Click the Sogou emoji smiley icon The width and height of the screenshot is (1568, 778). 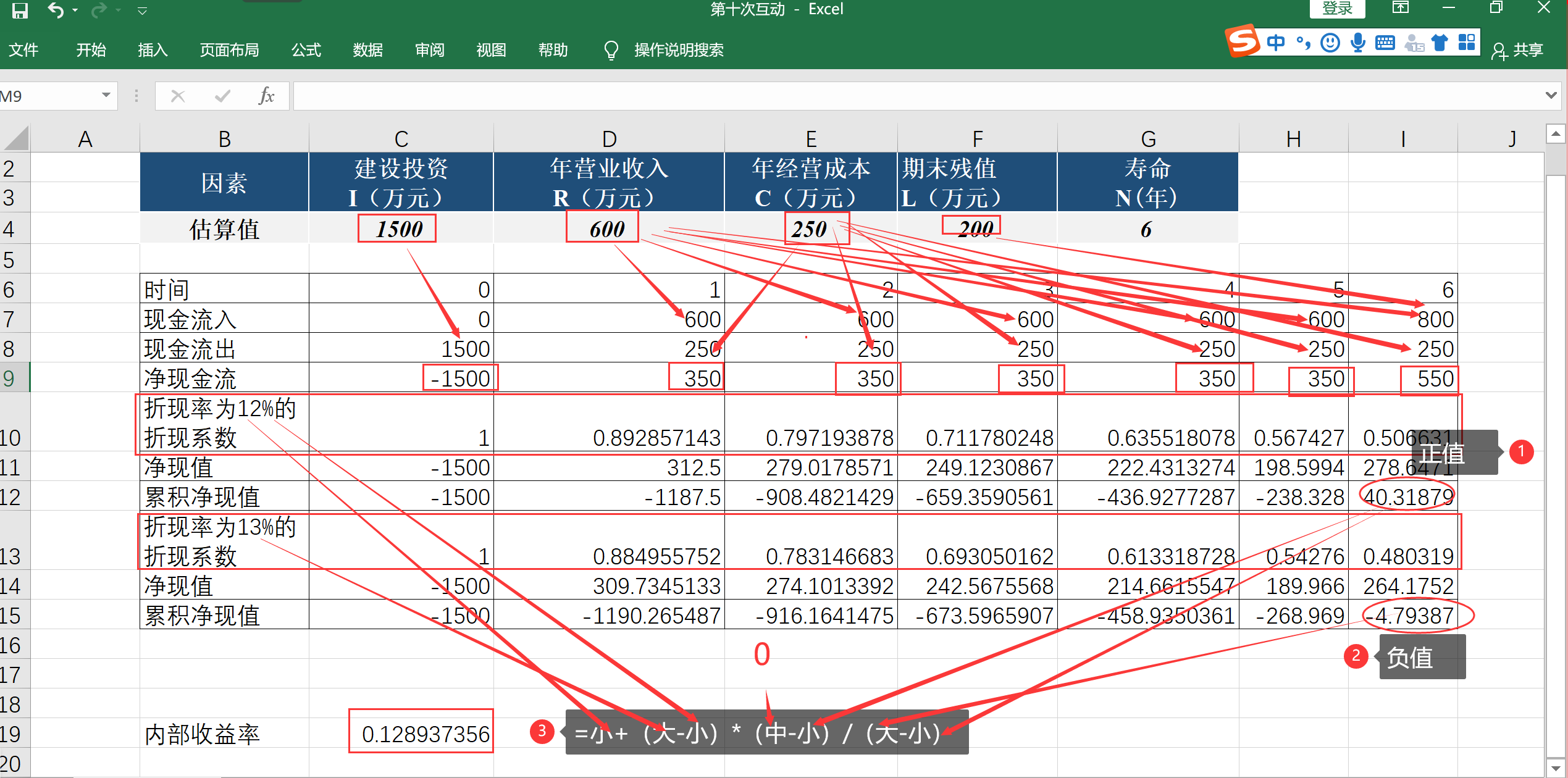coord(1330,43)
